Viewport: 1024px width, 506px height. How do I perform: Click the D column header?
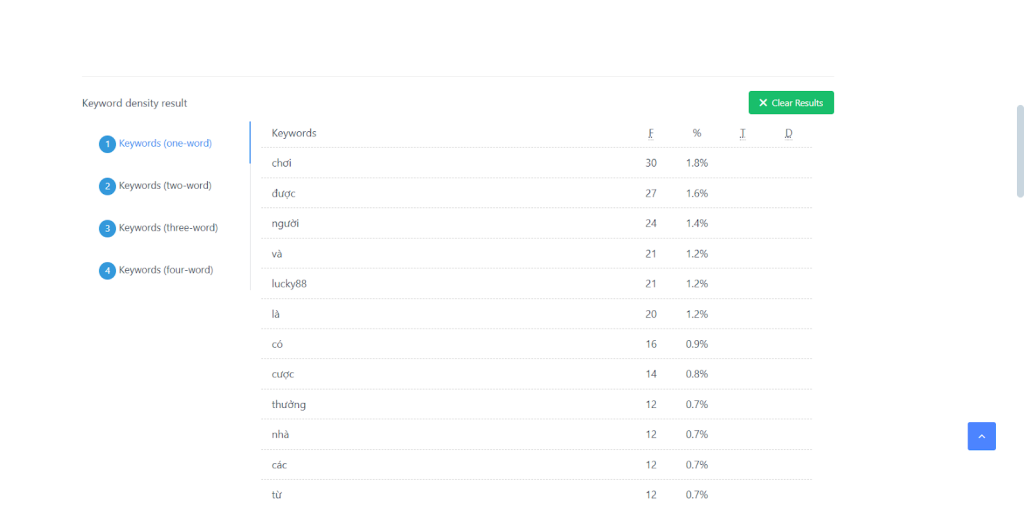pyautogui.click(x=788, y=133)
